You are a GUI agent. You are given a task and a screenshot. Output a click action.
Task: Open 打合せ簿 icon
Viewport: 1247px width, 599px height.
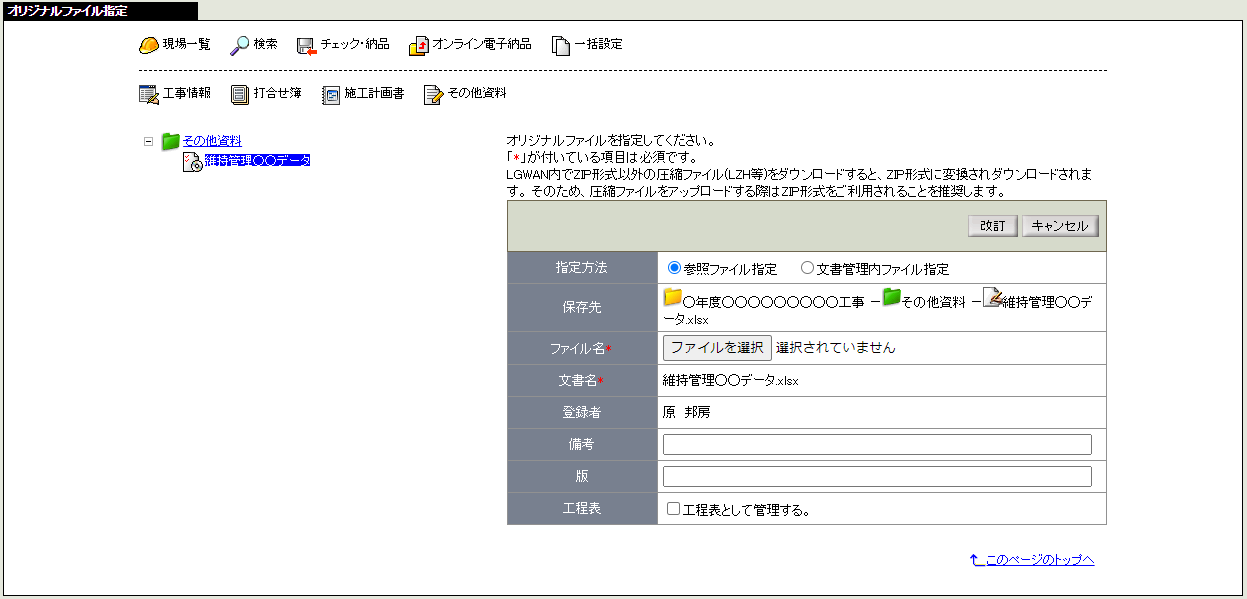point(239,94)
